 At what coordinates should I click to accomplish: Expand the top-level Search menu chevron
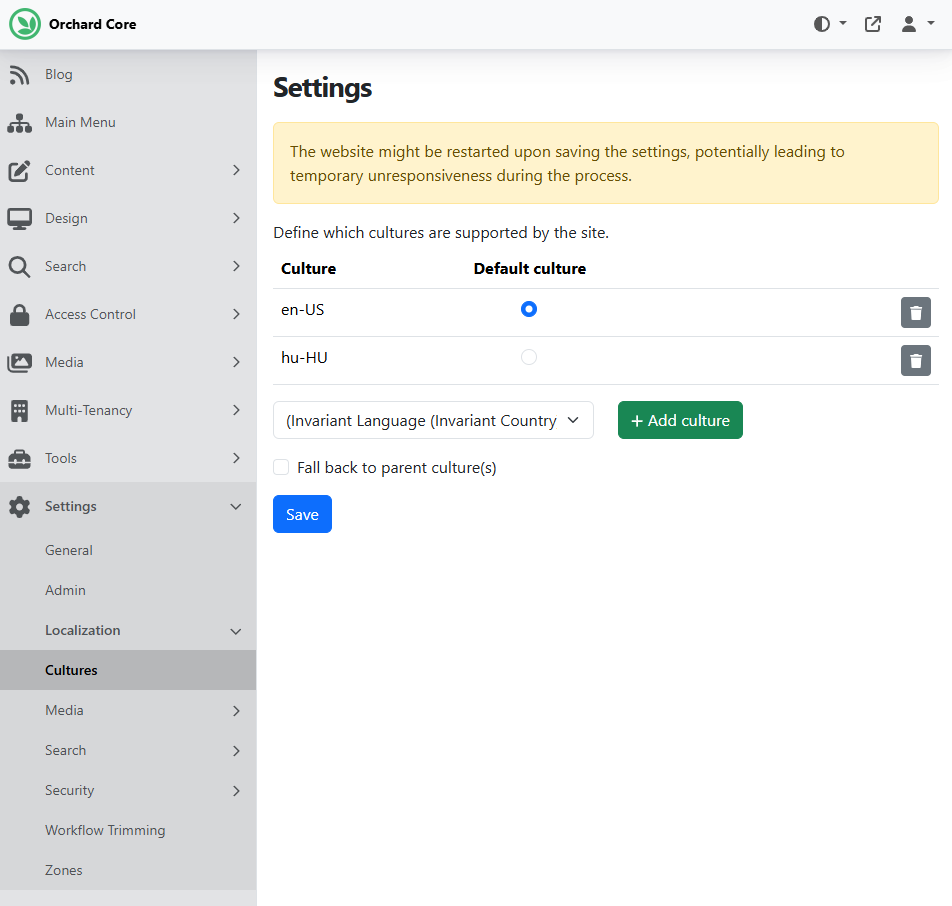[236, 266]
